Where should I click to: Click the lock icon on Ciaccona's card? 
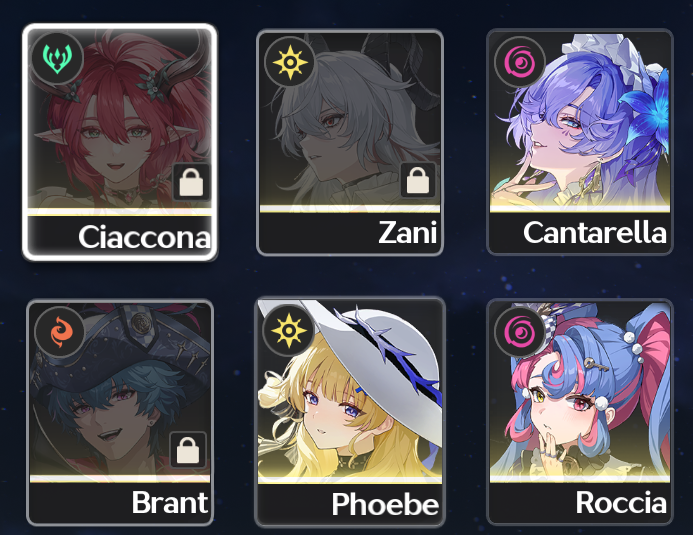(x=191, y=182)
